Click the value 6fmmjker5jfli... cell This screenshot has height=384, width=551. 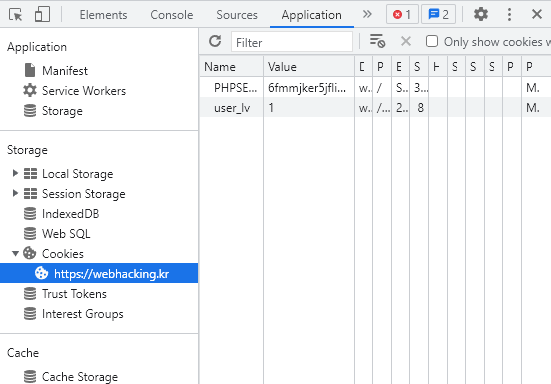point(309,87)
